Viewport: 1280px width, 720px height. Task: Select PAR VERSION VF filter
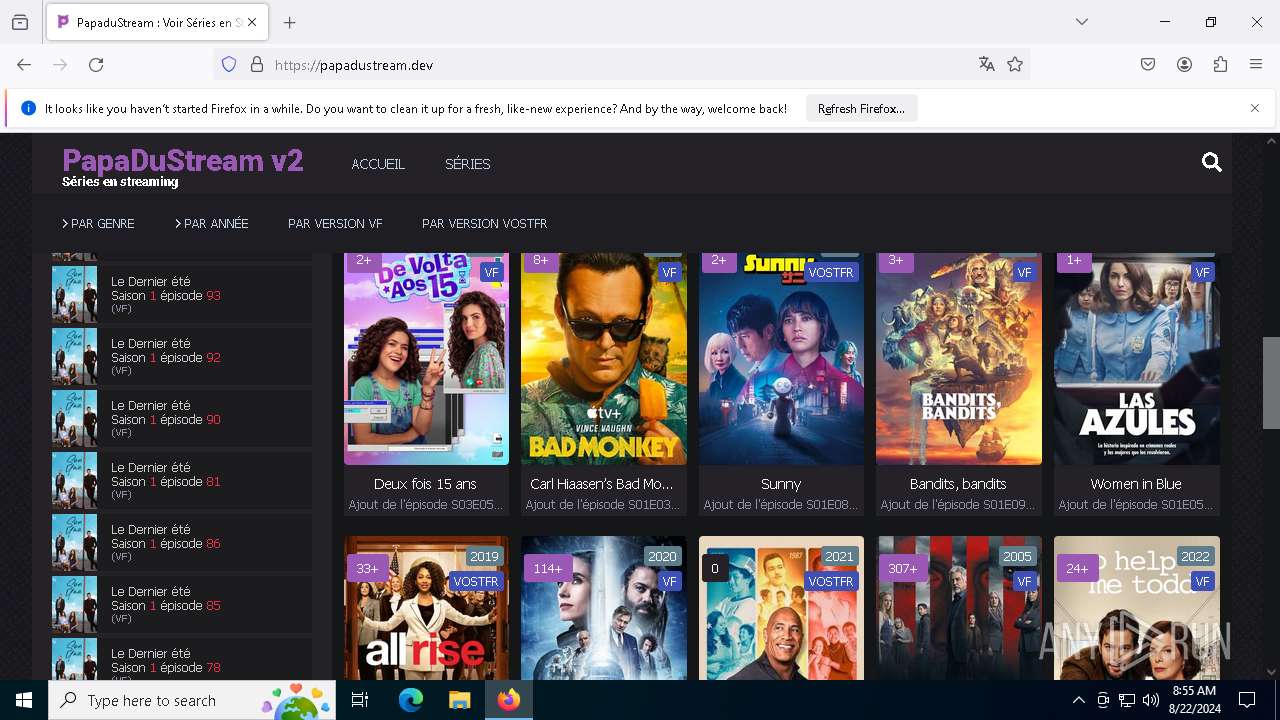click(x=335, y=224)
